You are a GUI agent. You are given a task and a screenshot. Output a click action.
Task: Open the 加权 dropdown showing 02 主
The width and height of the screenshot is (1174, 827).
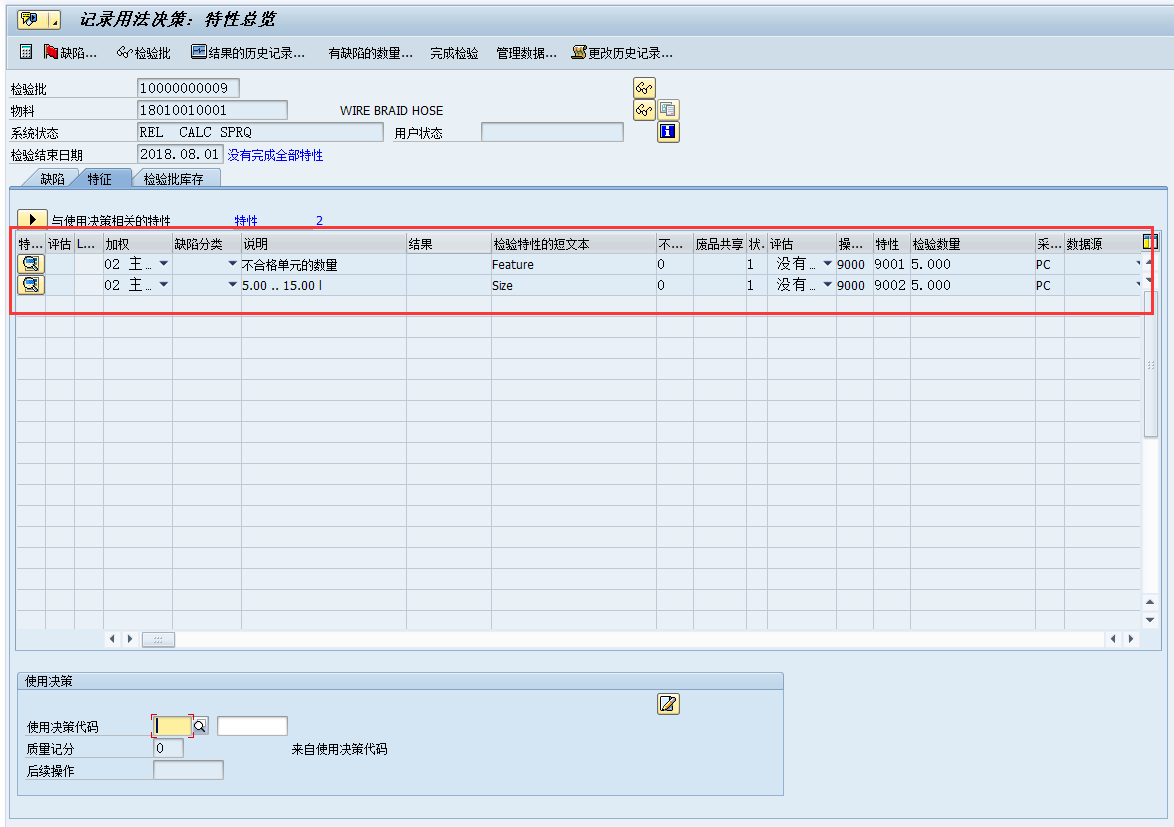point(162,263)
